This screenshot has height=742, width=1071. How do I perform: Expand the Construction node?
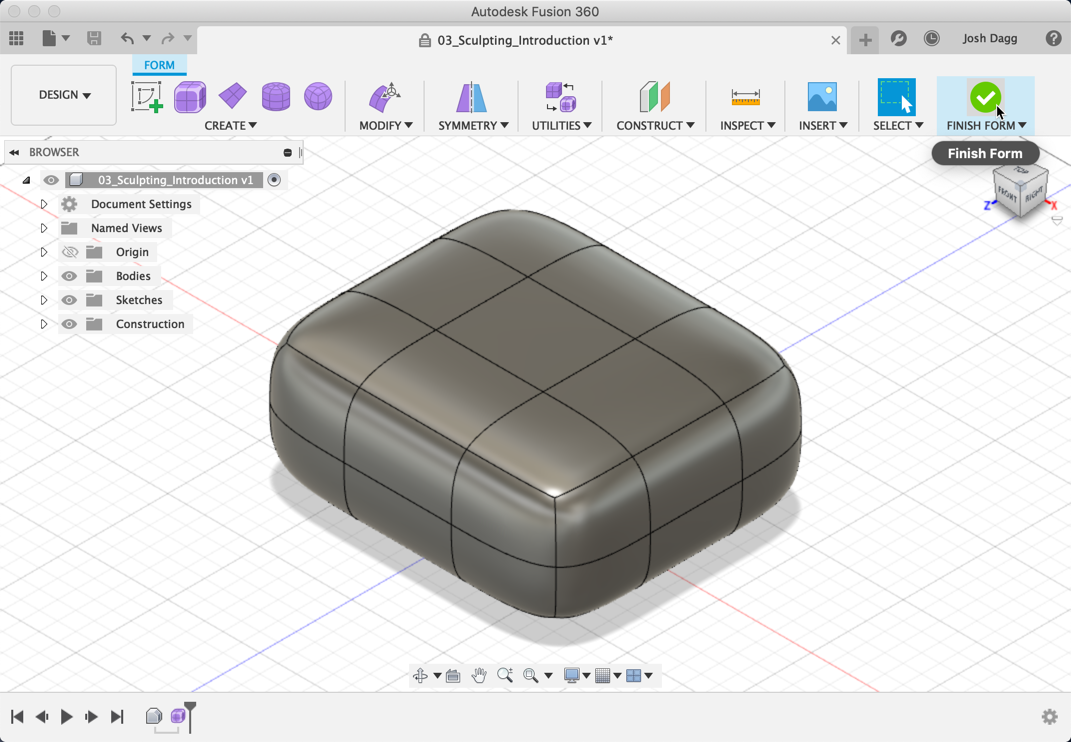(x=44, y=324)
